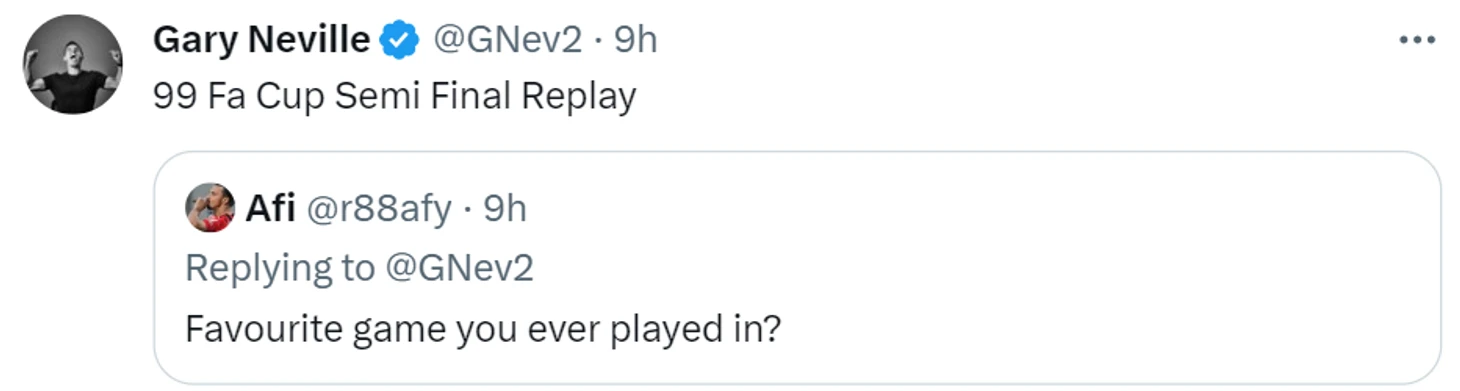The image size is (1460, 391).
Task: Open the 9h timestamp on Gary Neville's tweet
Action: [635, 40]
